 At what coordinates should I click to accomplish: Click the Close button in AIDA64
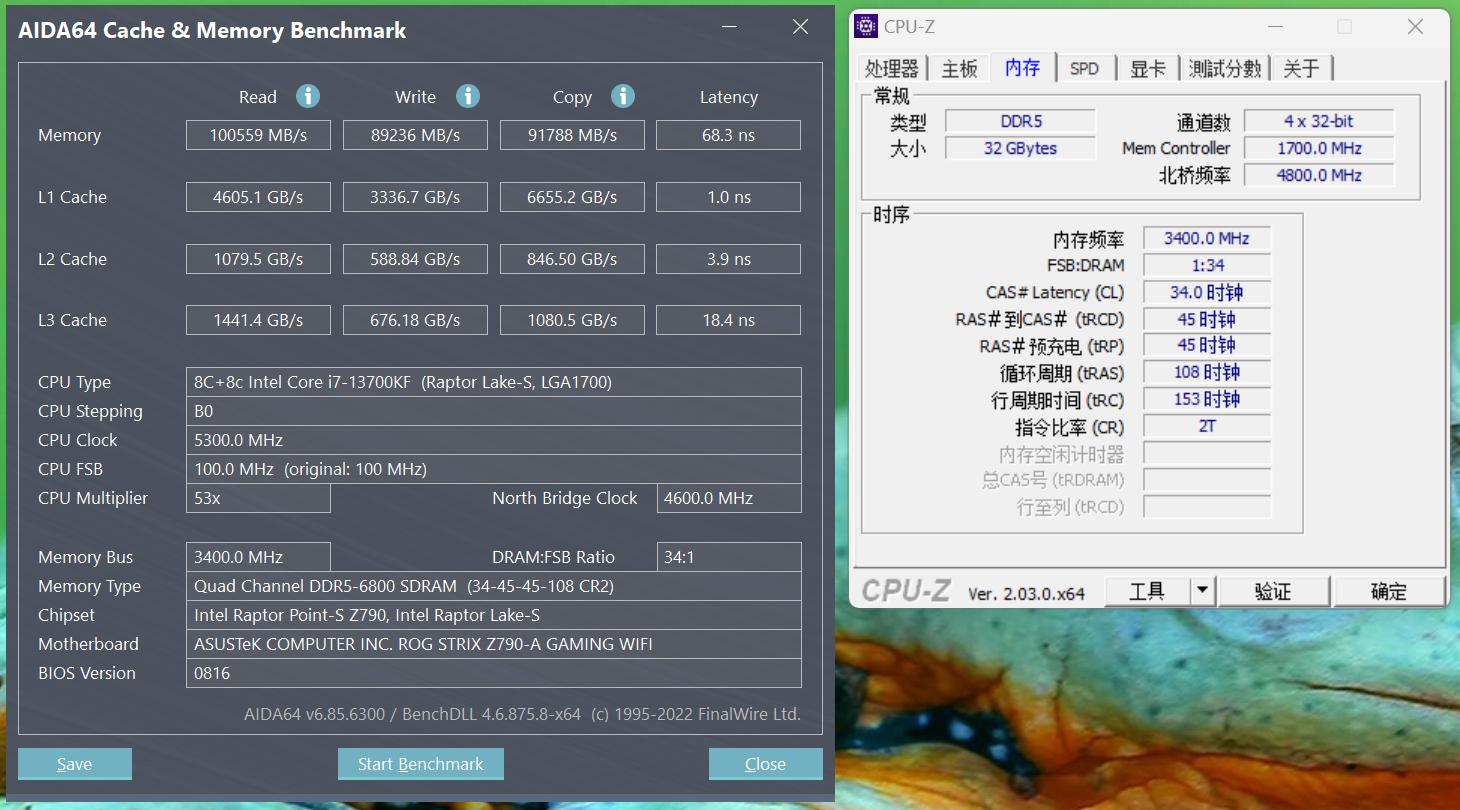765,764
